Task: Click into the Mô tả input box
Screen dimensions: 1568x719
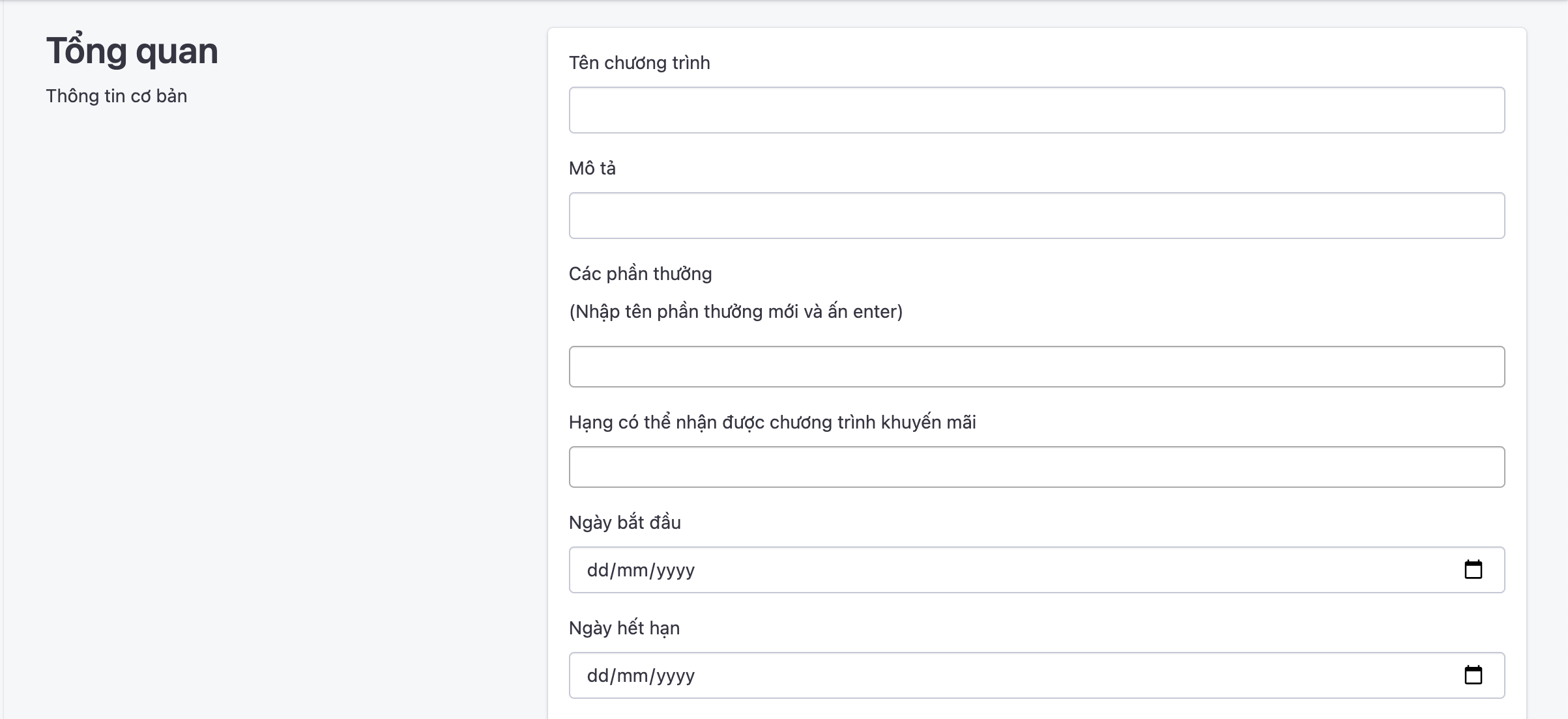Action: (x=1036, y=216)
